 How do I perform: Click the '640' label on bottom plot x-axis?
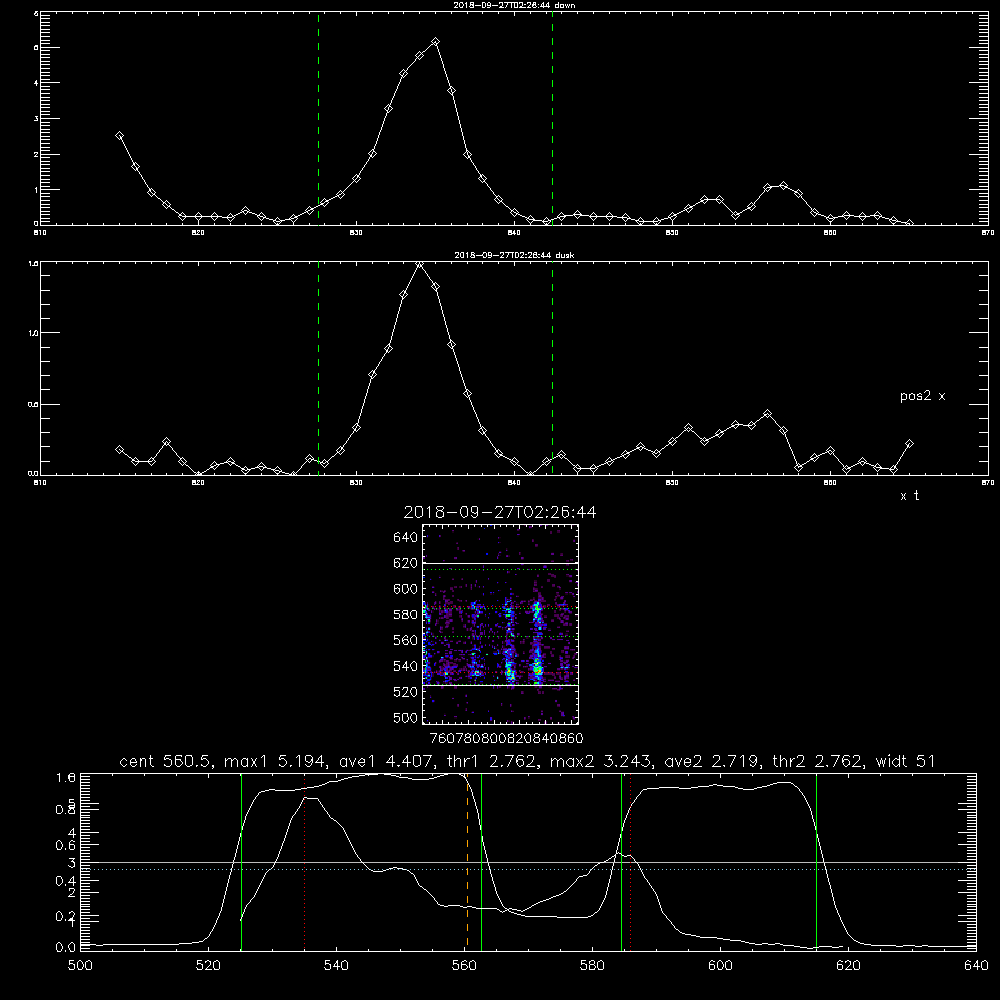click(976, 966)
